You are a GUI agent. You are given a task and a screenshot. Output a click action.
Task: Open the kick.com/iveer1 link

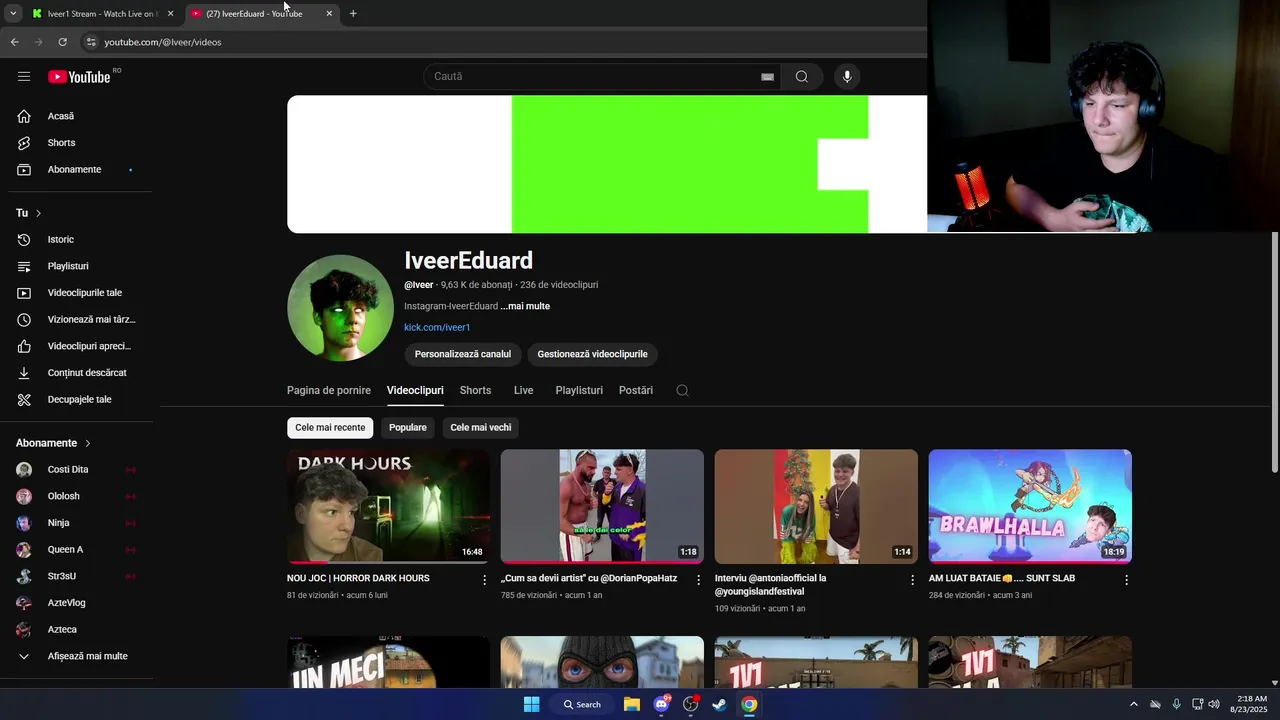(x=437, y=327)
